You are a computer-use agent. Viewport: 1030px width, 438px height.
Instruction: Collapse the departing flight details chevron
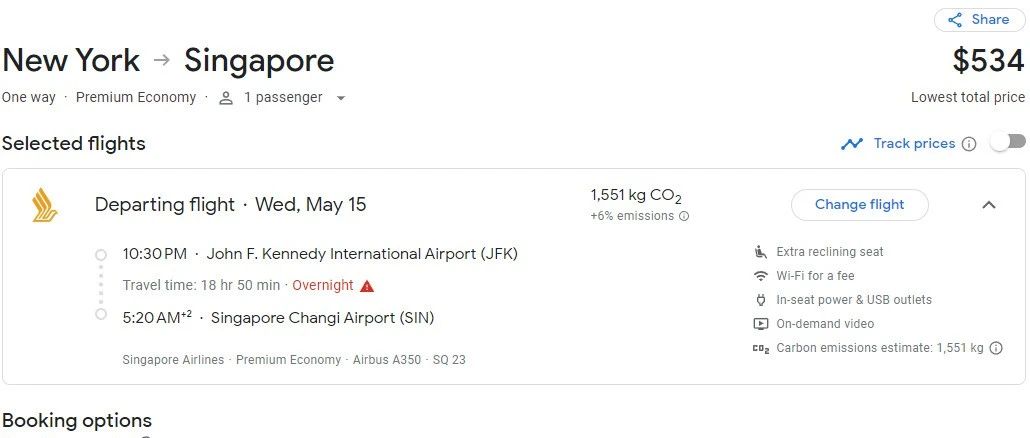[989, 205]
